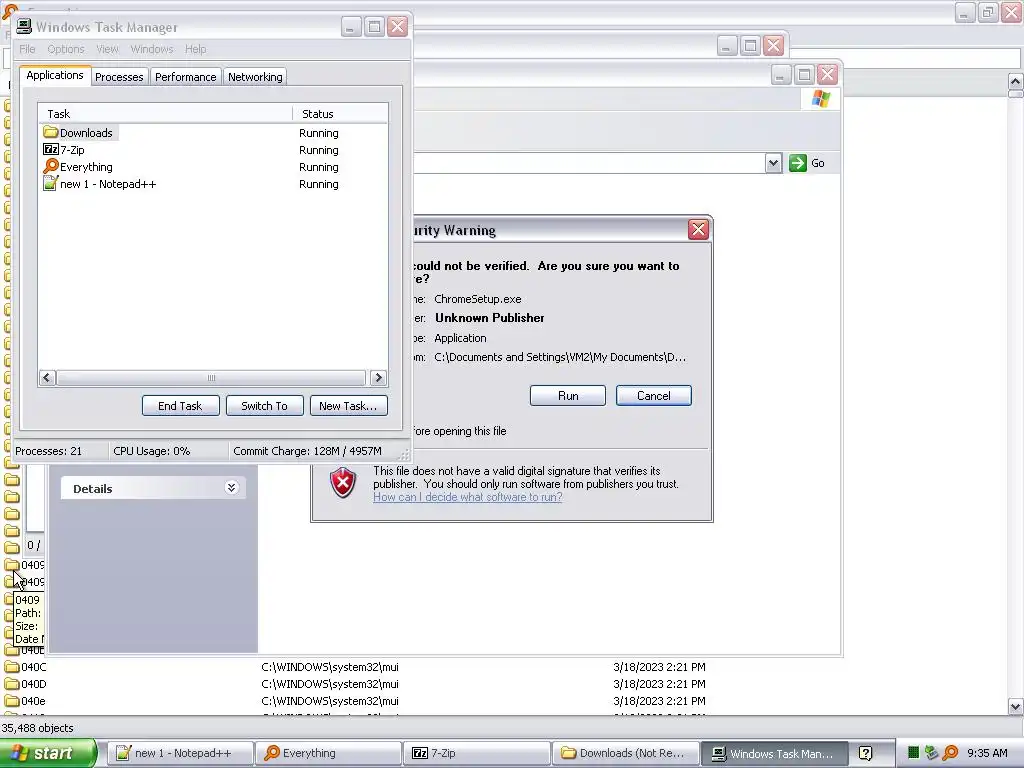The height and width of the screenshot is (768, 1024).
Task: Click the Switch To button
Action: (x=264, y=406)
